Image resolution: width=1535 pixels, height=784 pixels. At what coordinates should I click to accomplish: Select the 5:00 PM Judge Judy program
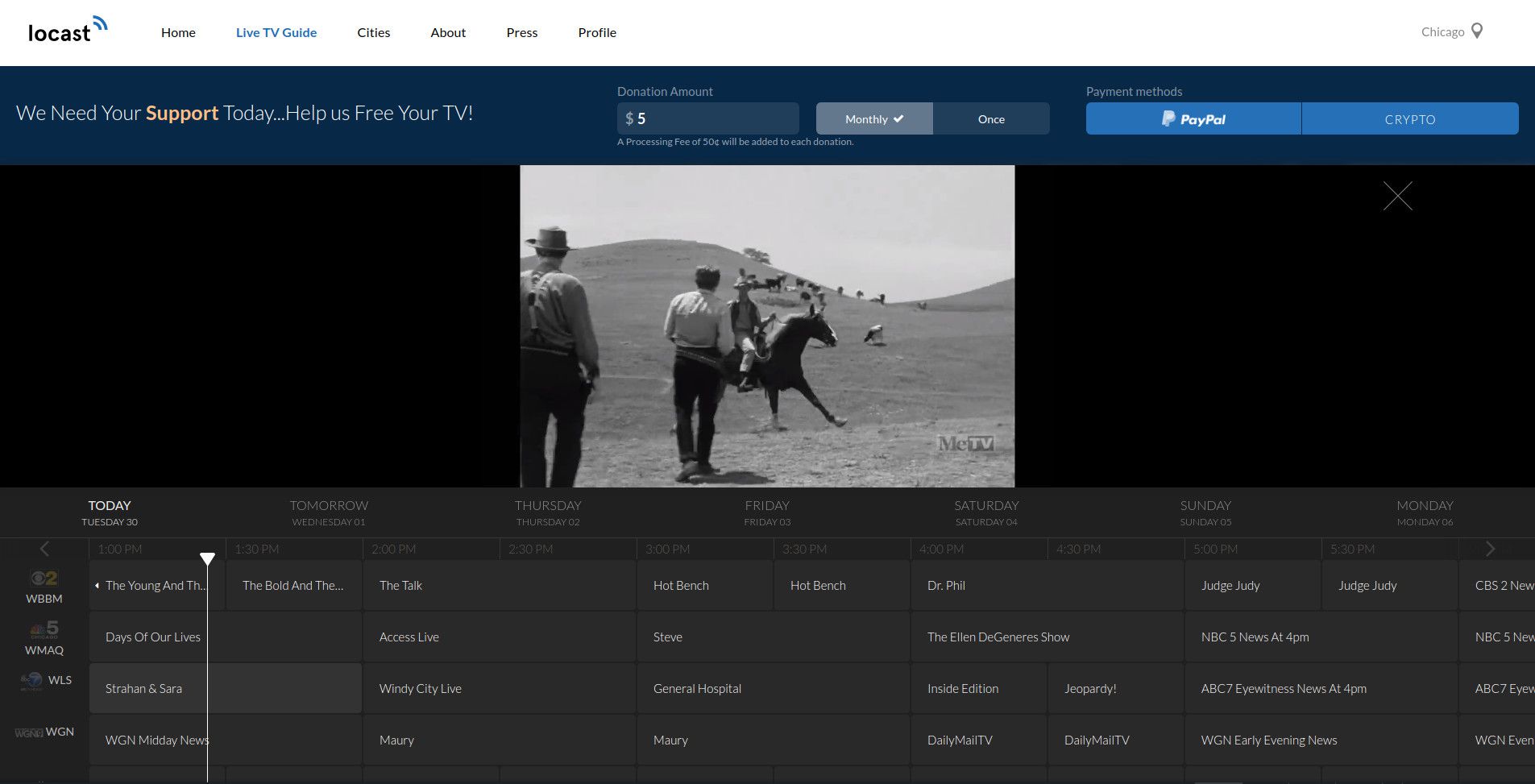[x=1253, y=585]
